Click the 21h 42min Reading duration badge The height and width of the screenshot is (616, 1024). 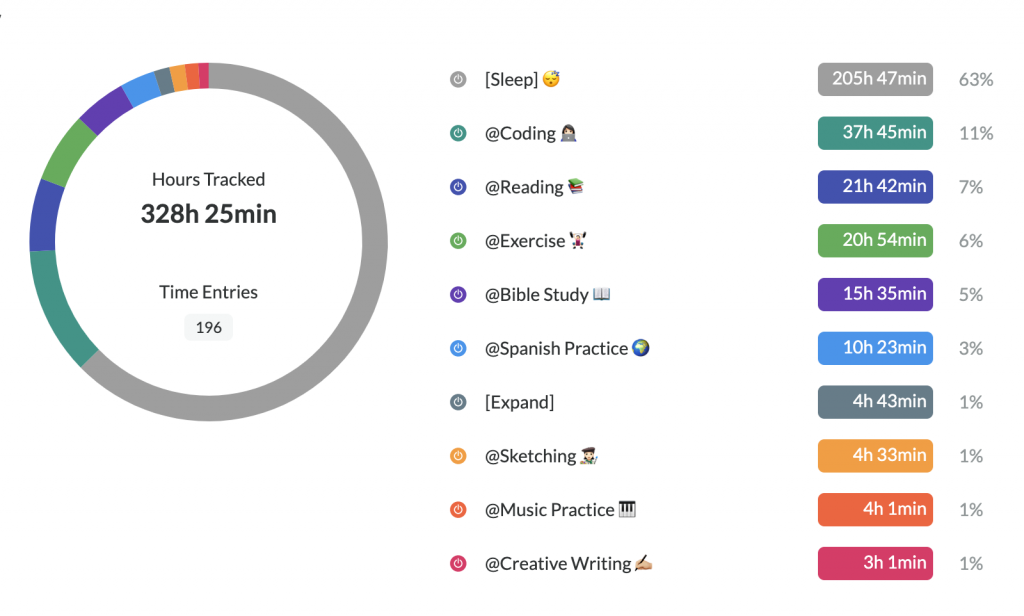pyautogui.click(x=875, y=186)
